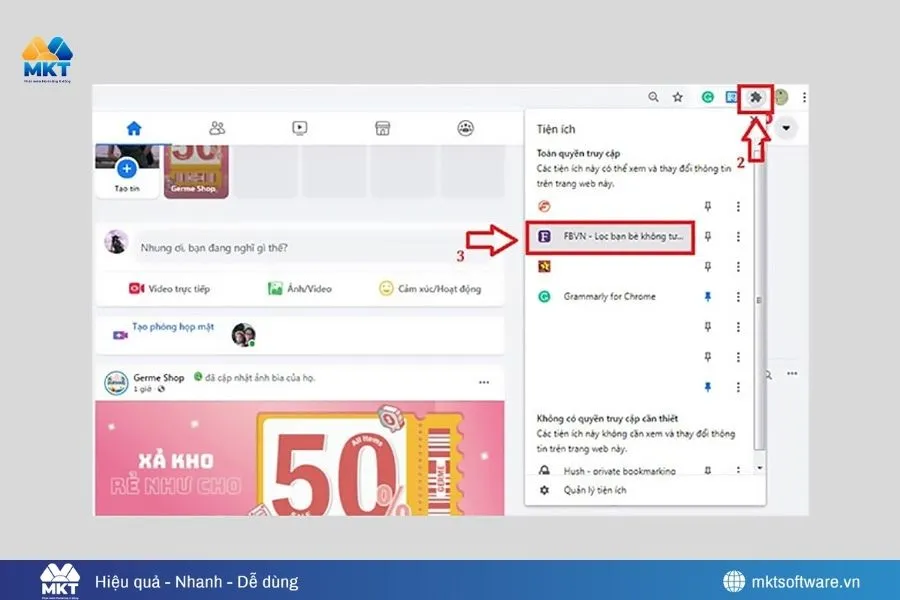900x600 pixels.
Task: Select the Grammarly icon in the browser toolbar
Action: (x=708, y=97)
